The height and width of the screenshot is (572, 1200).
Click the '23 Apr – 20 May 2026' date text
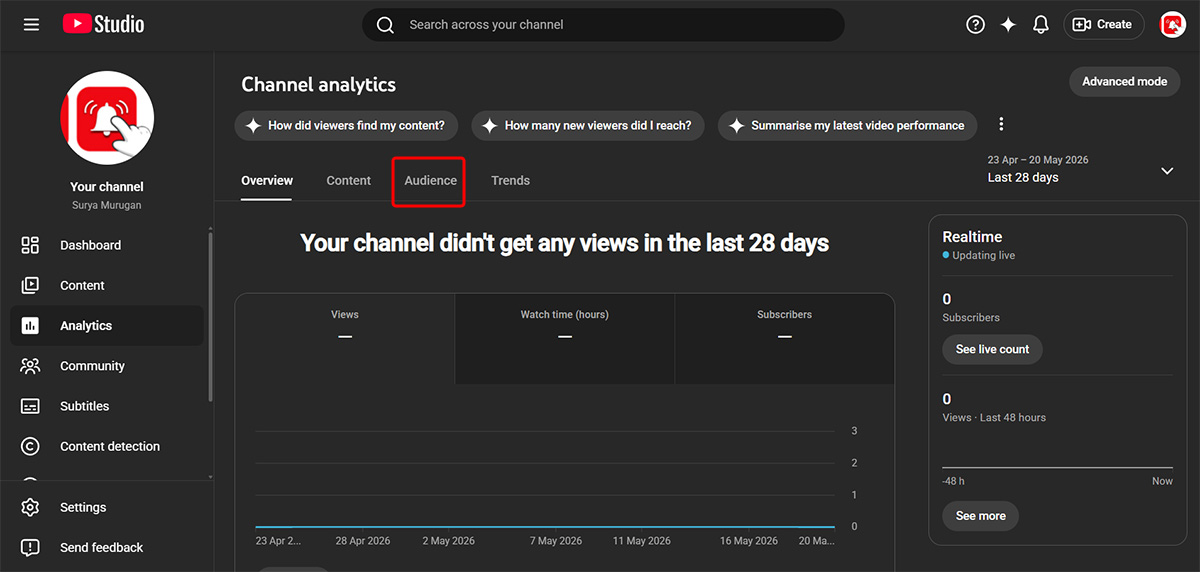(1038, 160)
